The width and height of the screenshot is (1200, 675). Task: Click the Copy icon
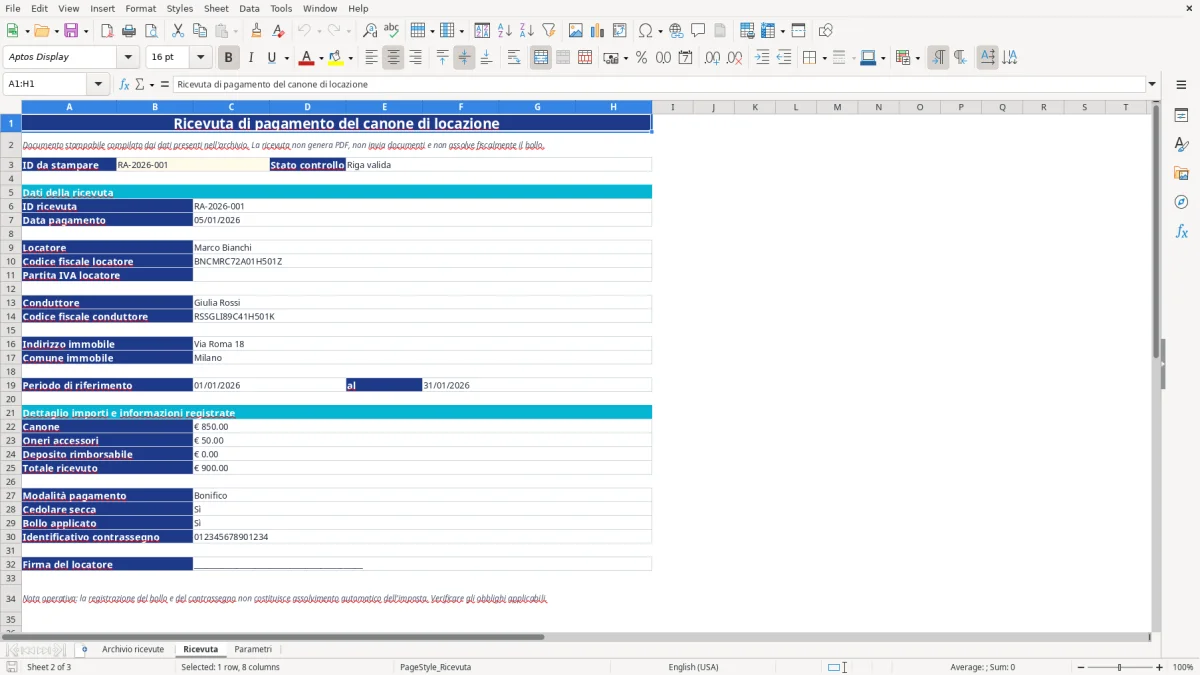point(199,31)
